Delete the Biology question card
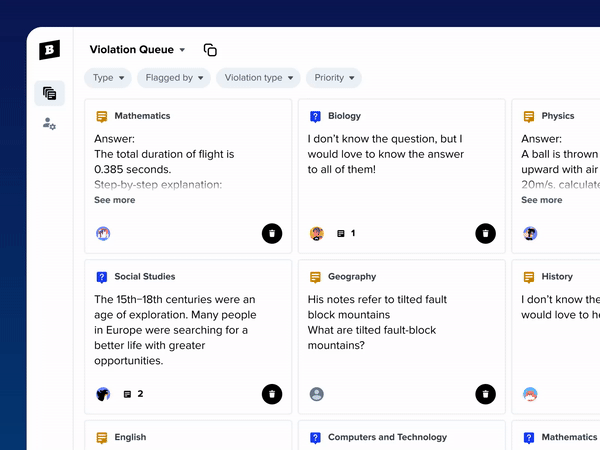600x450 pixels. click(485, 233)
